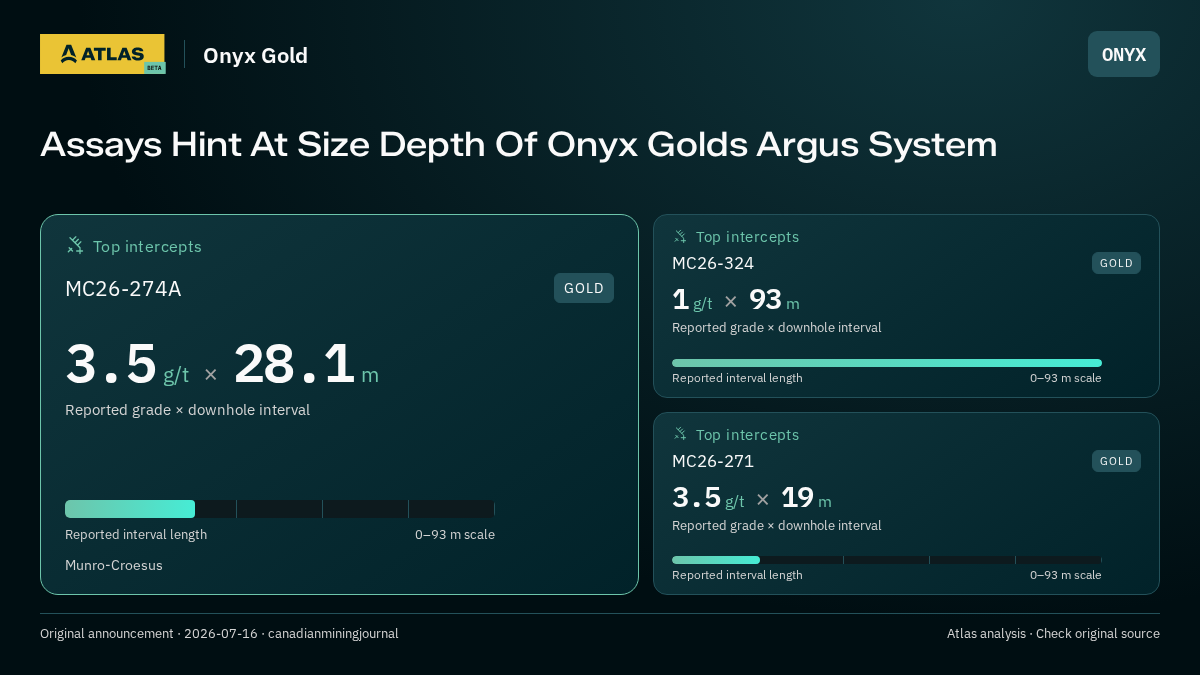The image size is (1200, 675).
Task: Click the MC26-324 interval length bar
Action: [x=887, y=363]
